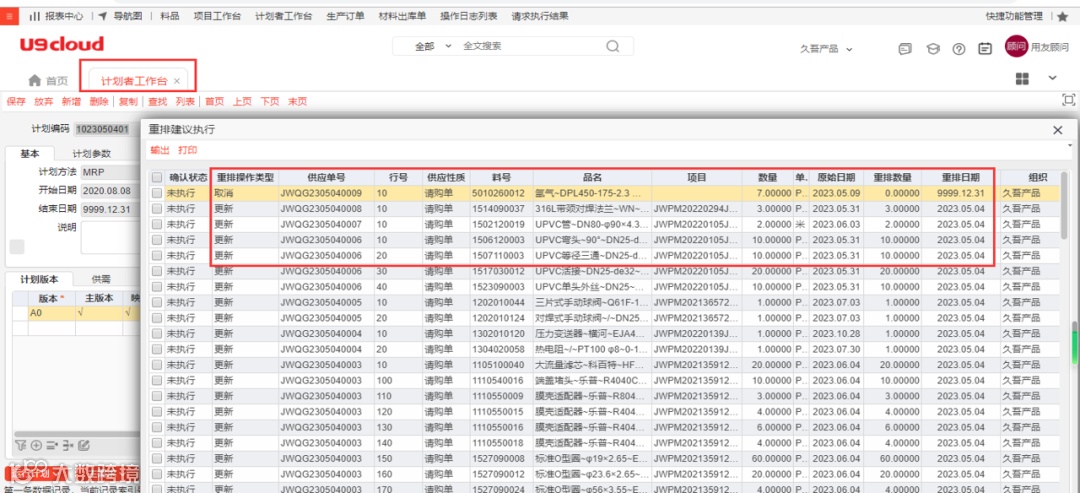Check the row for JWQG2305040009

coord(157,193)
